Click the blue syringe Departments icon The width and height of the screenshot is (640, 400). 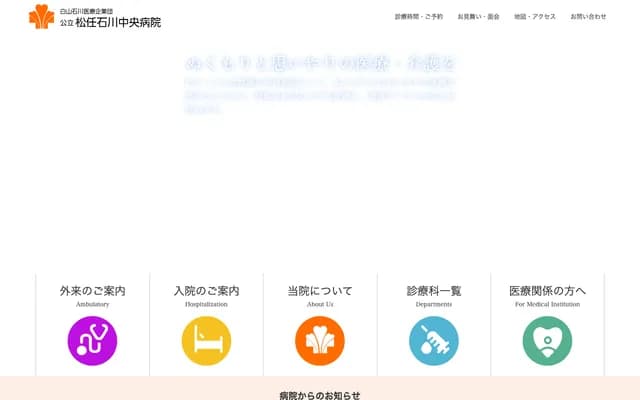point(434,340)
